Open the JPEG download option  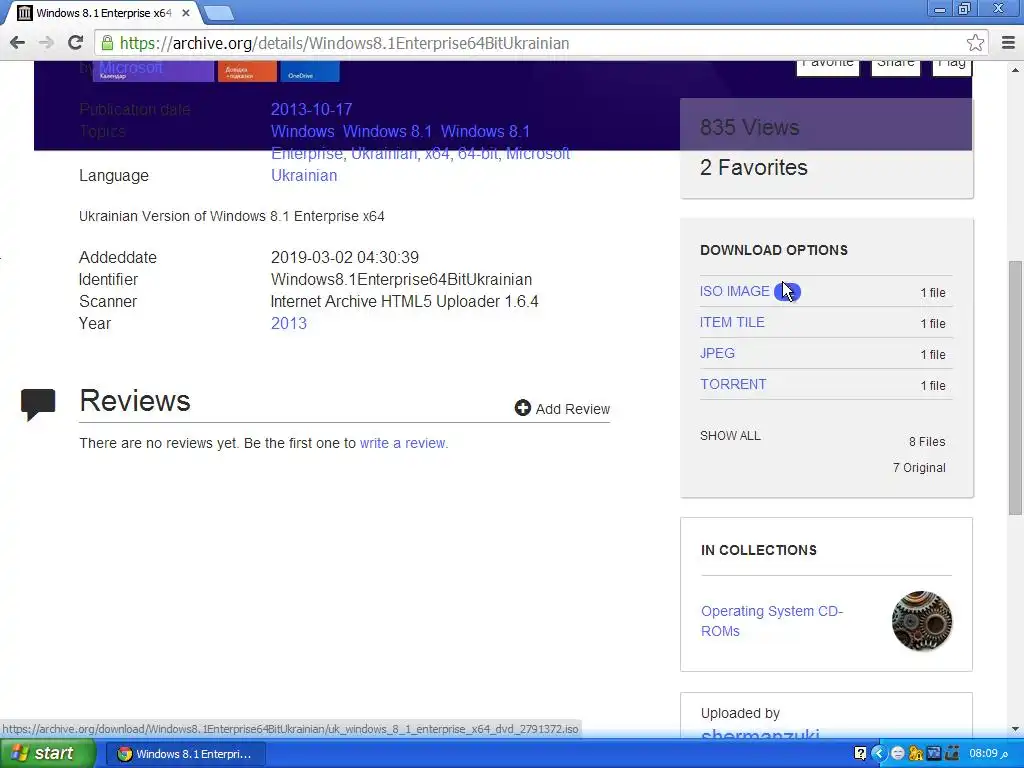coord(717,353)
